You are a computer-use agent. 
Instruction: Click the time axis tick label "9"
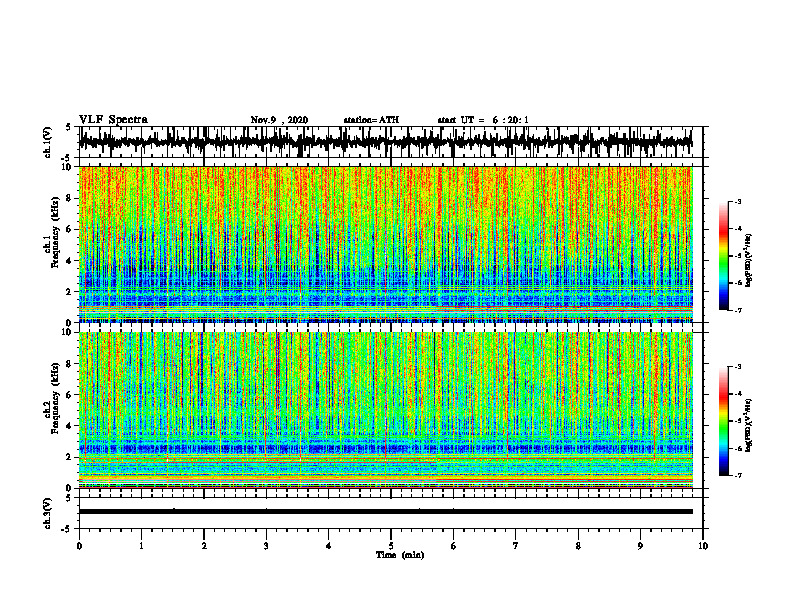[640, 546]
